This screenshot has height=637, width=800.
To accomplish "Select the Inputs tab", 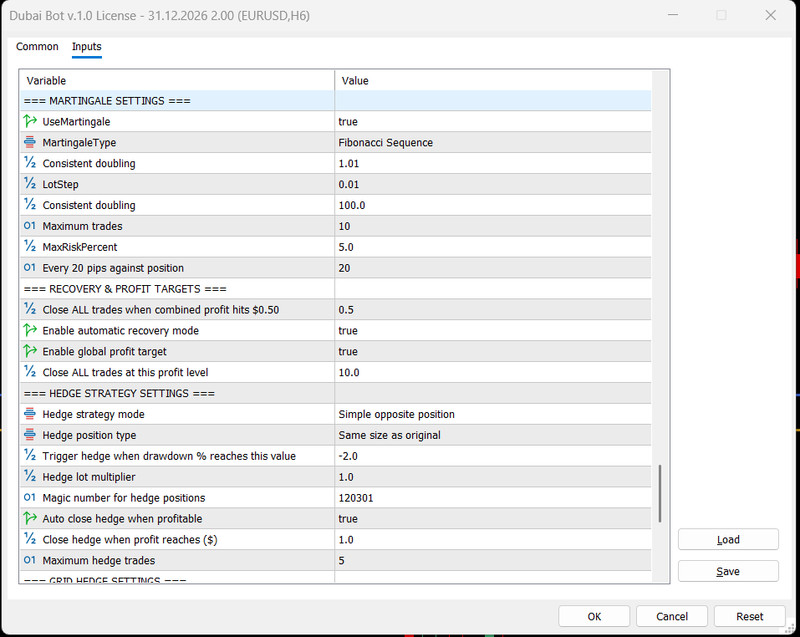I will pos(87,46).
